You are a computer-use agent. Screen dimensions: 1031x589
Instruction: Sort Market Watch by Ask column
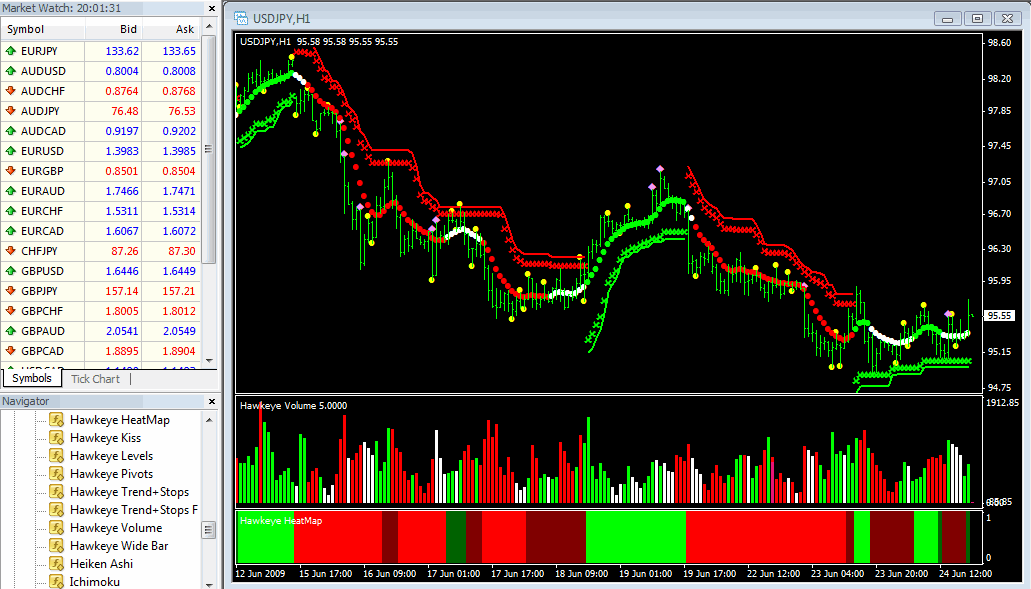(171, 29)
